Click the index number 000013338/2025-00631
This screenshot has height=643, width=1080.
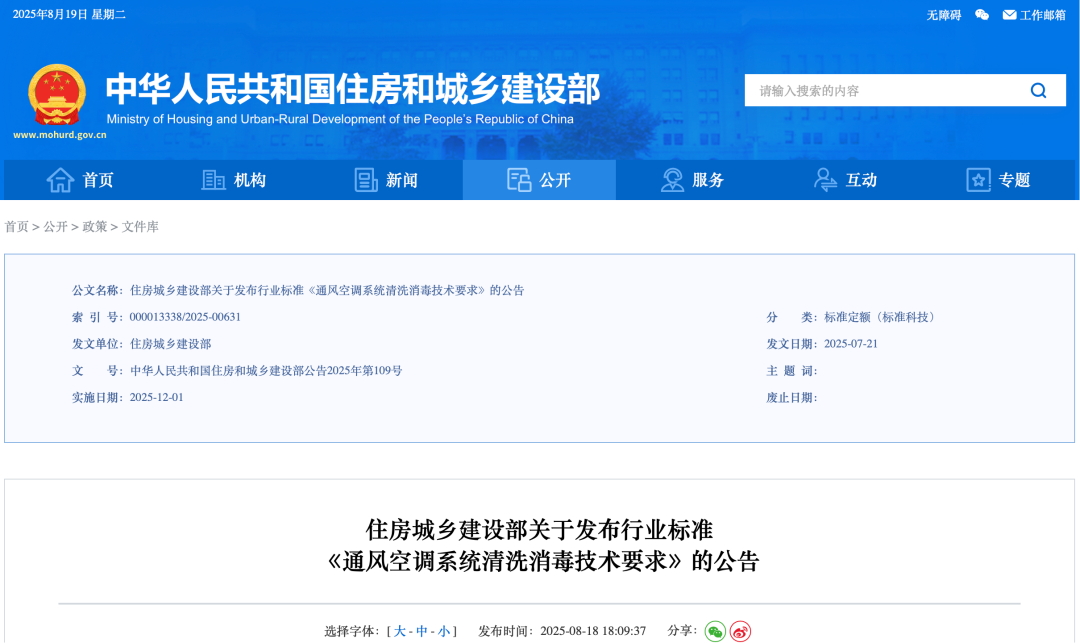point(185,317)
